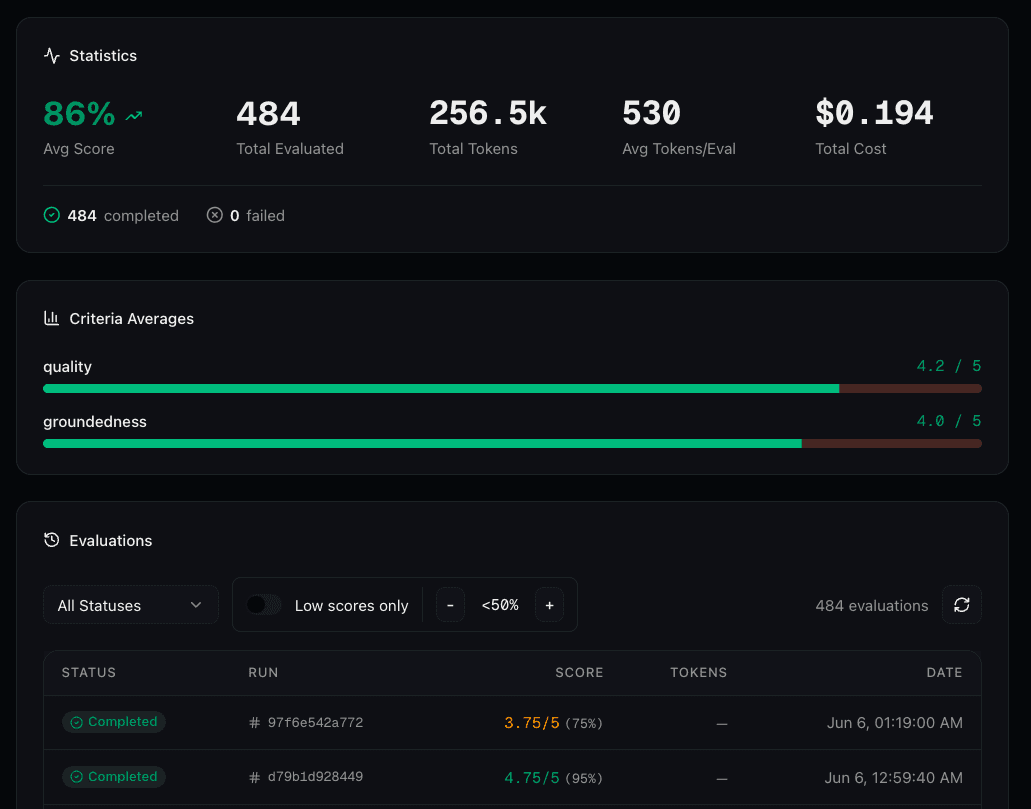Click the history clock icon beside Evaluations

pos(51,540)
